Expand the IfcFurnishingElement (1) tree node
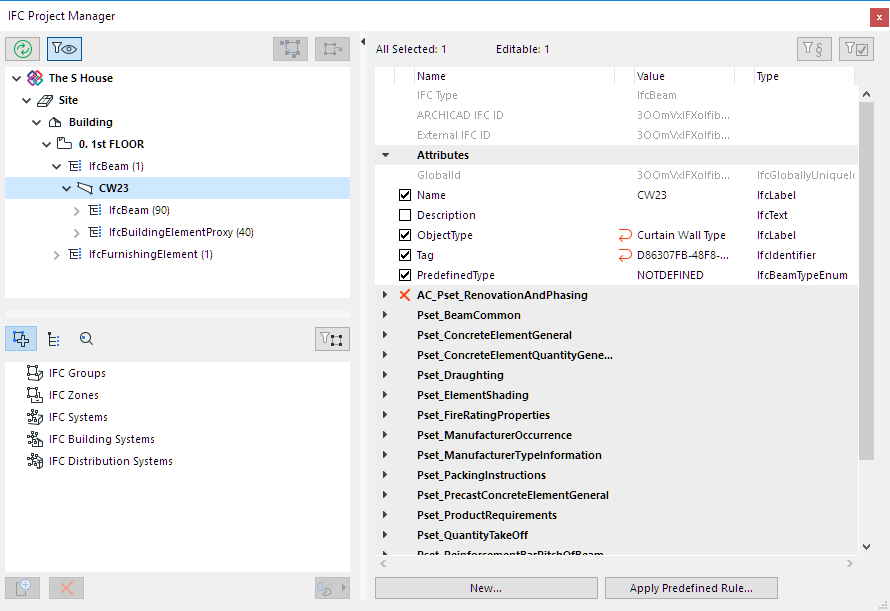 tap(58, 254)
